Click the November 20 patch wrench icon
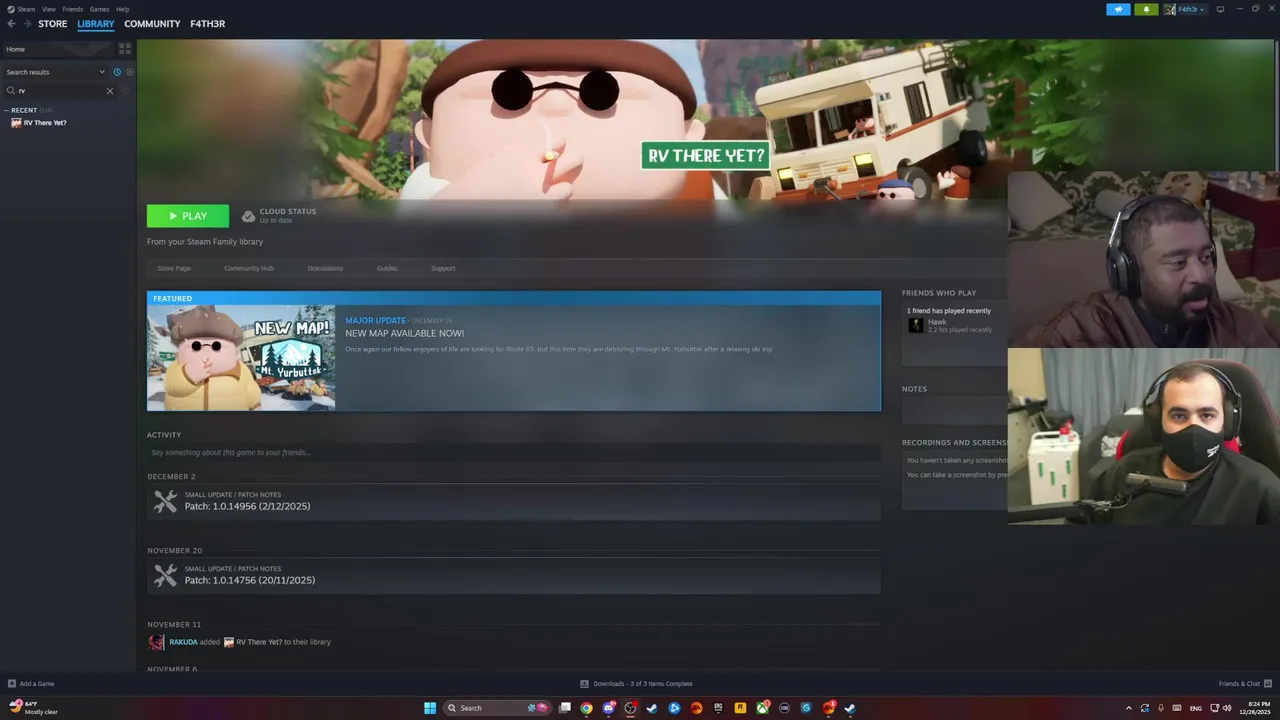Image resolution: width=1280 pixels, height=720 pixels. 165,576
